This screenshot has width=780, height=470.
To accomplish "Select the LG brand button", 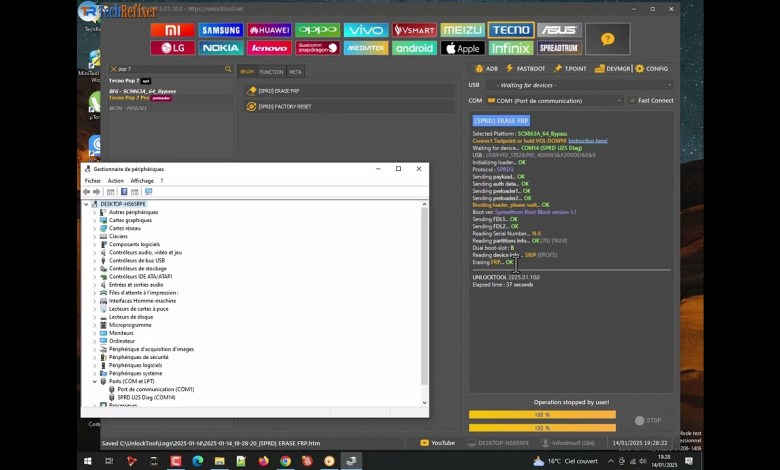I will click(173, 48).
